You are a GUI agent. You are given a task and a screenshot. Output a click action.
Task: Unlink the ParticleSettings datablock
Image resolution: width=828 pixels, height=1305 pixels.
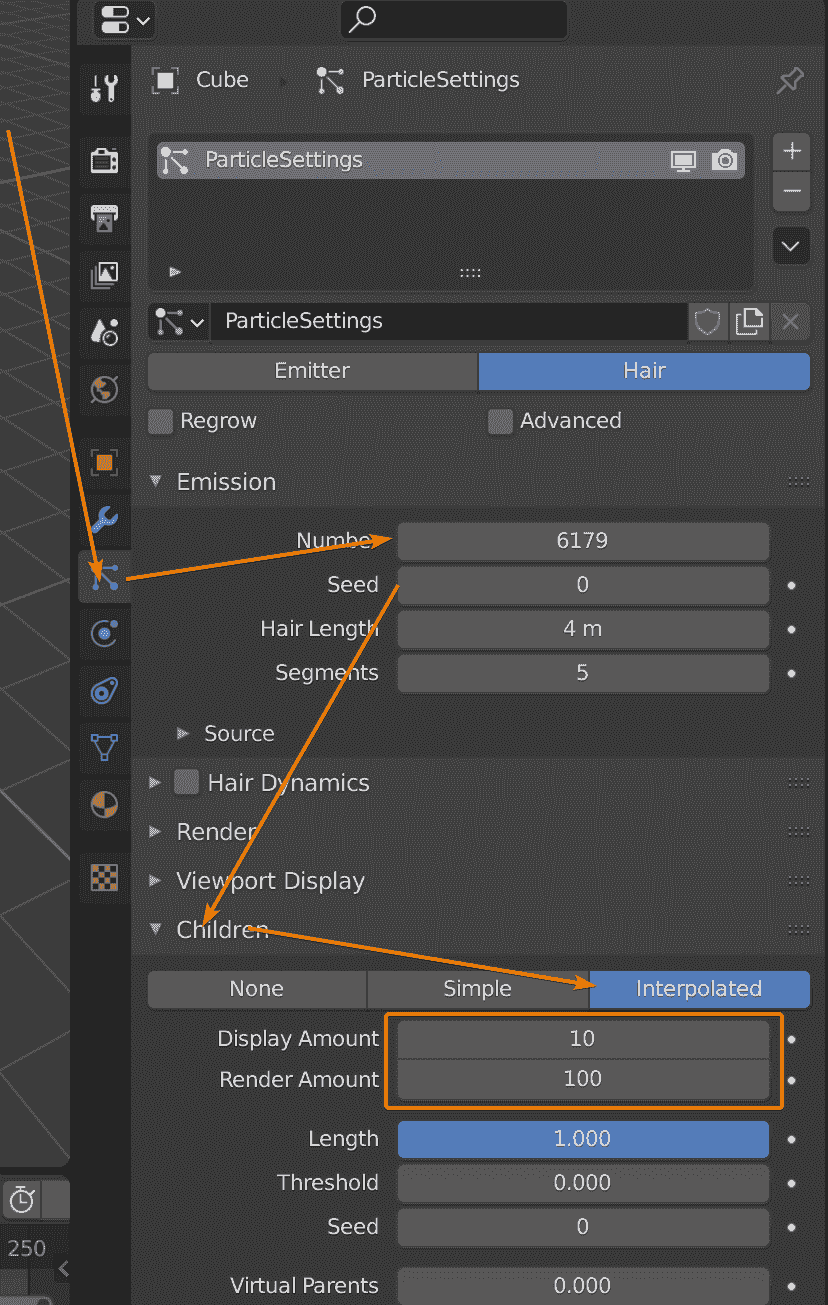(790, 321)
